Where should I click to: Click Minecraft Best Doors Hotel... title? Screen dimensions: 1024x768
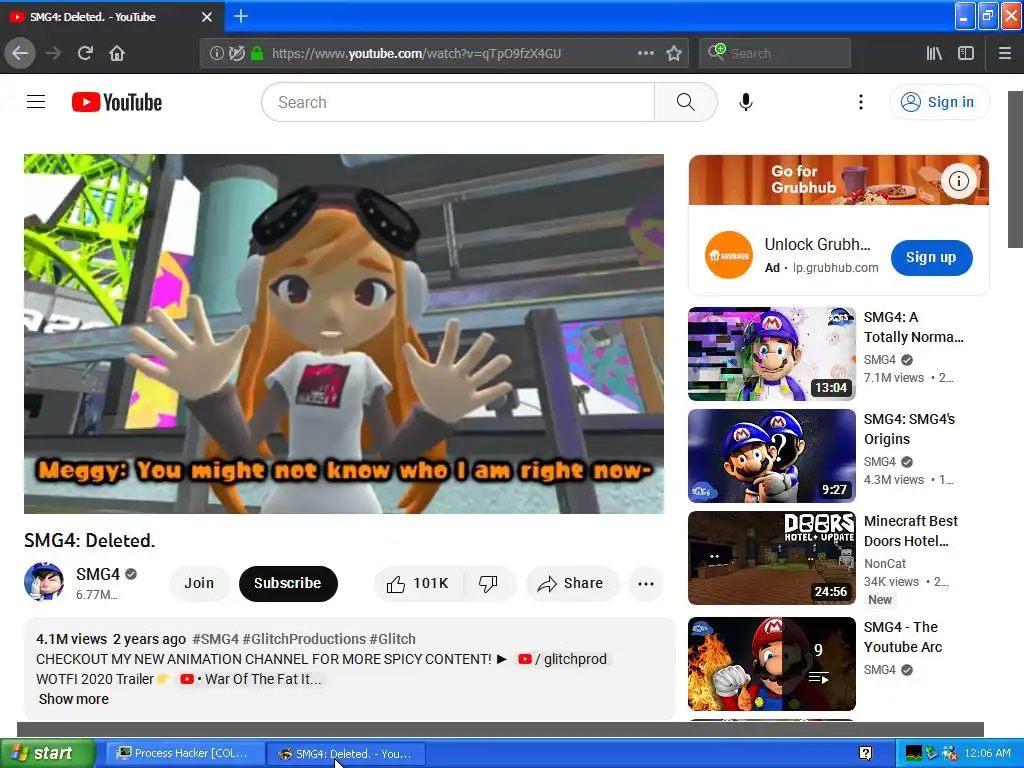[x=910, y=531]
